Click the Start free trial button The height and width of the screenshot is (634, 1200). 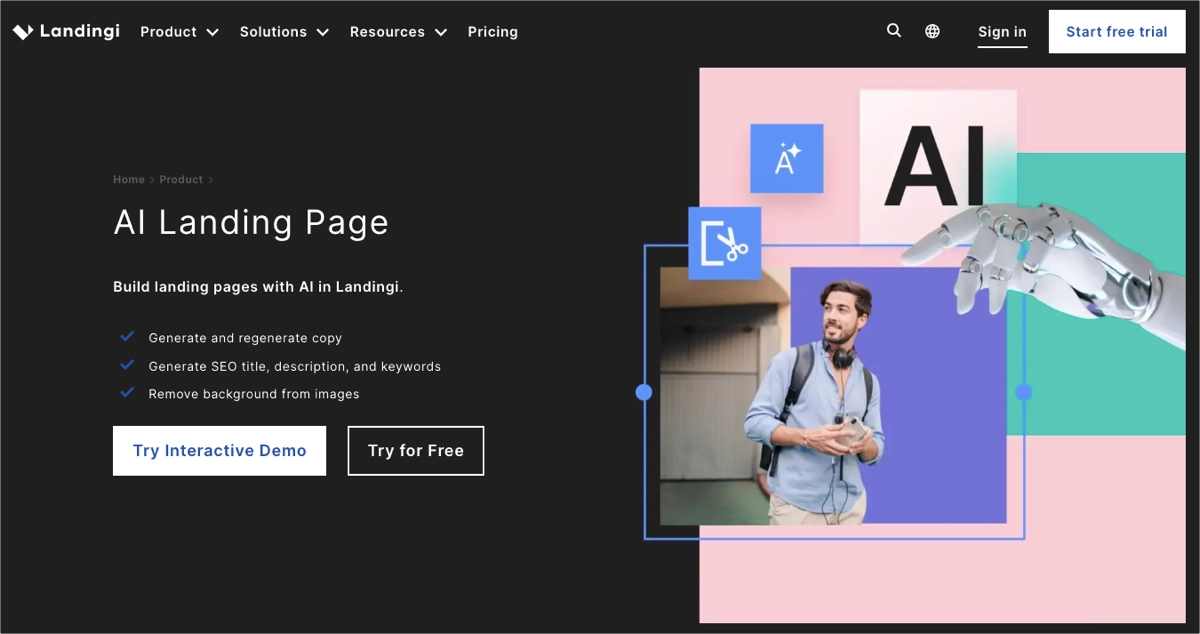1116,31
